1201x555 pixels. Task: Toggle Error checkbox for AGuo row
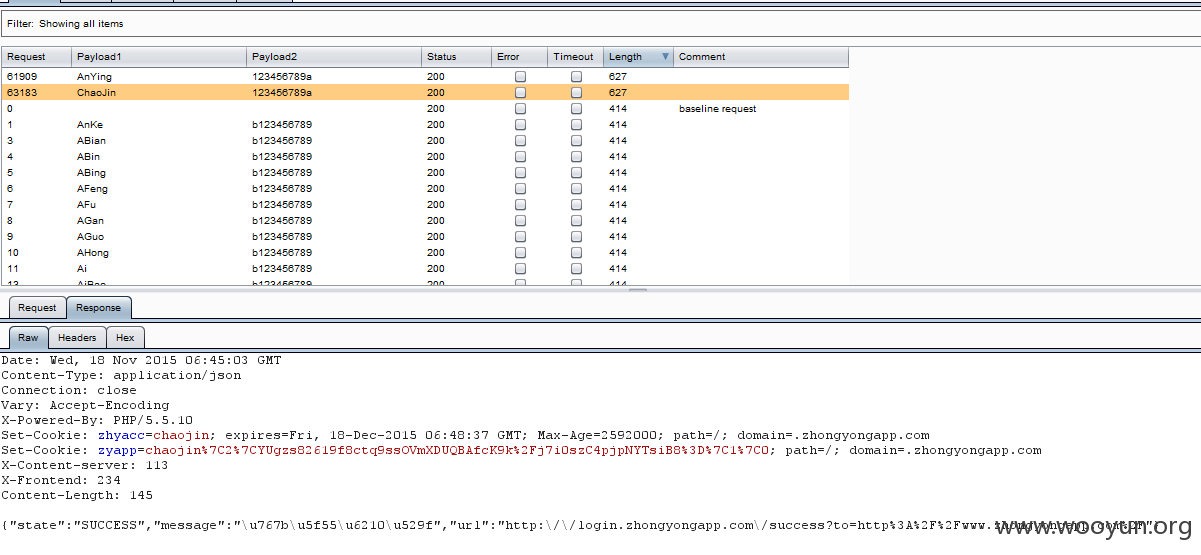tap(520, 237)
